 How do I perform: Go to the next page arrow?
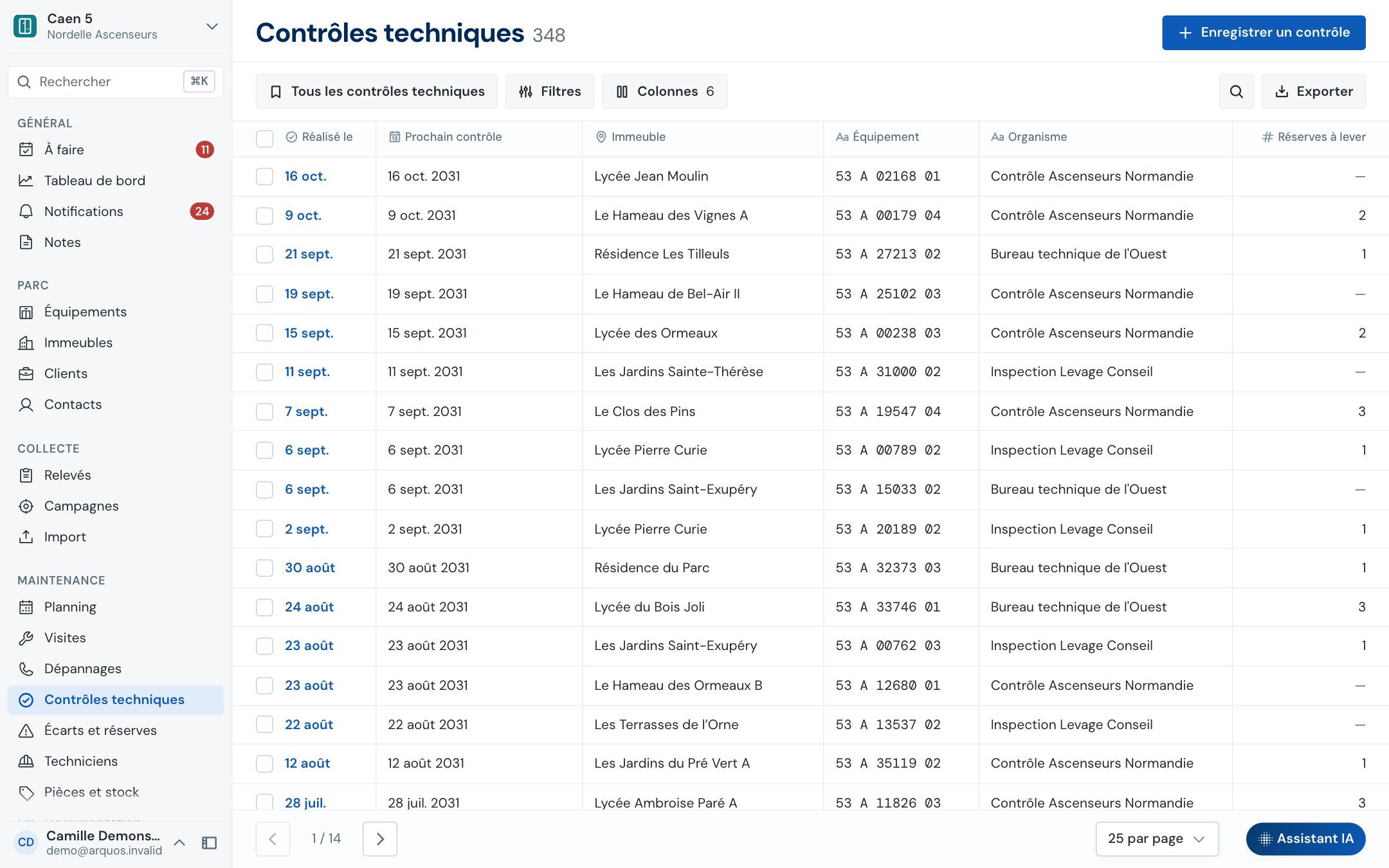(379, 838)
